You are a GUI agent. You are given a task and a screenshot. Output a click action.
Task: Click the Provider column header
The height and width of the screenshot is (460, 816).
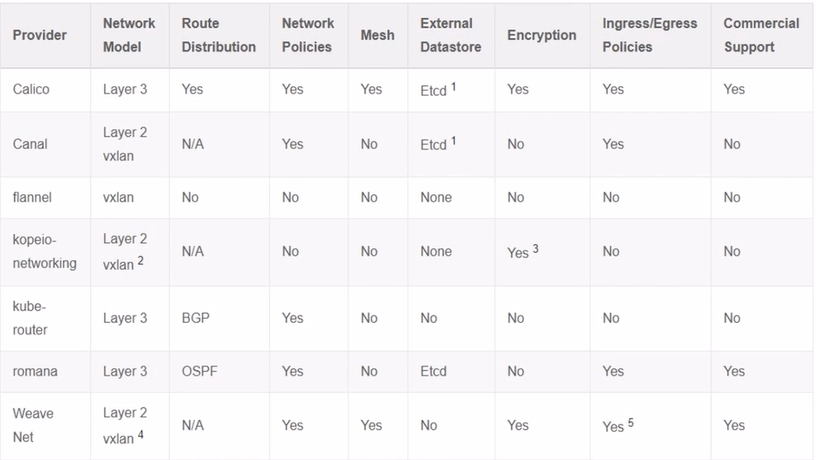coord(40,35)
